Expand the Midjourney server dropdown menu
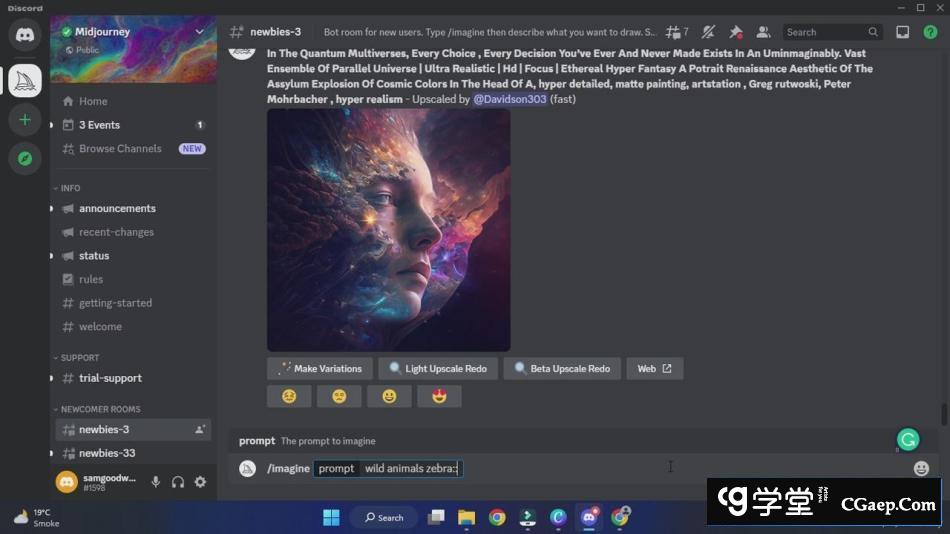The image size is (950, 534). [199, 32]
